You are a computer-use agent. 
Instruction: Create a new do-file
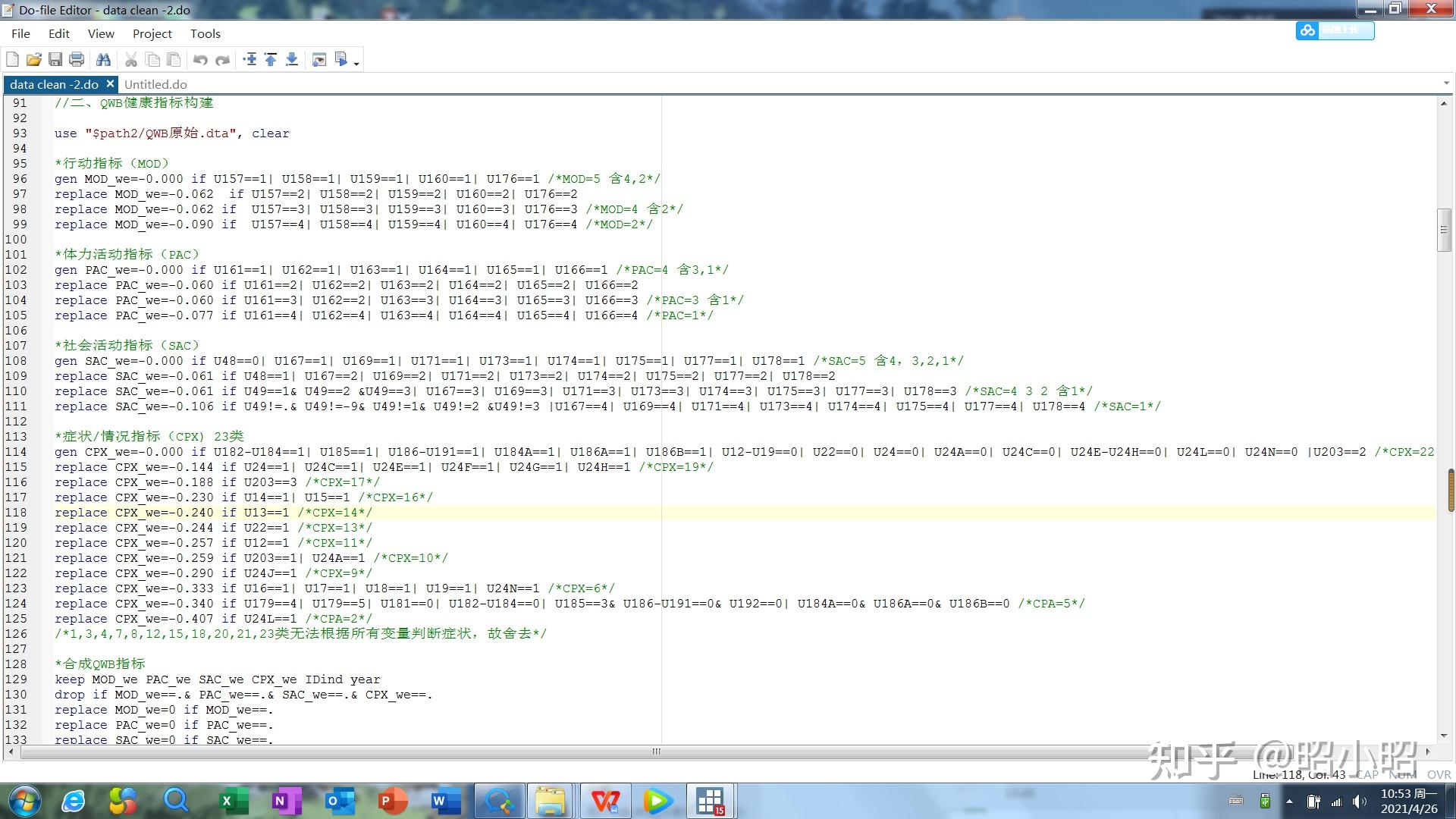(12, 59)
